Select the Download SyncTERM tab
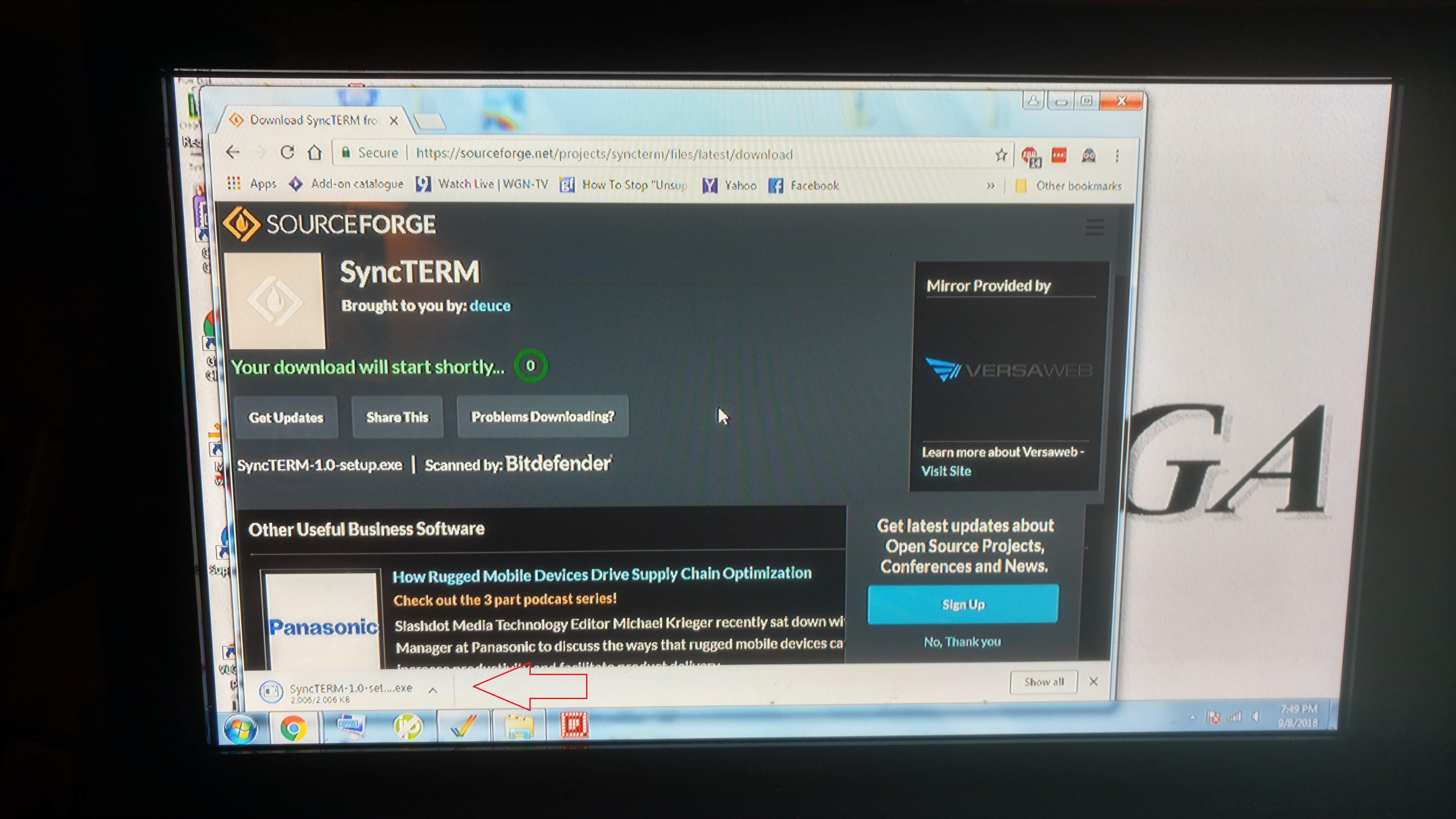The width and height of the screenshot is (1456, 819). [x=314, y=120]
